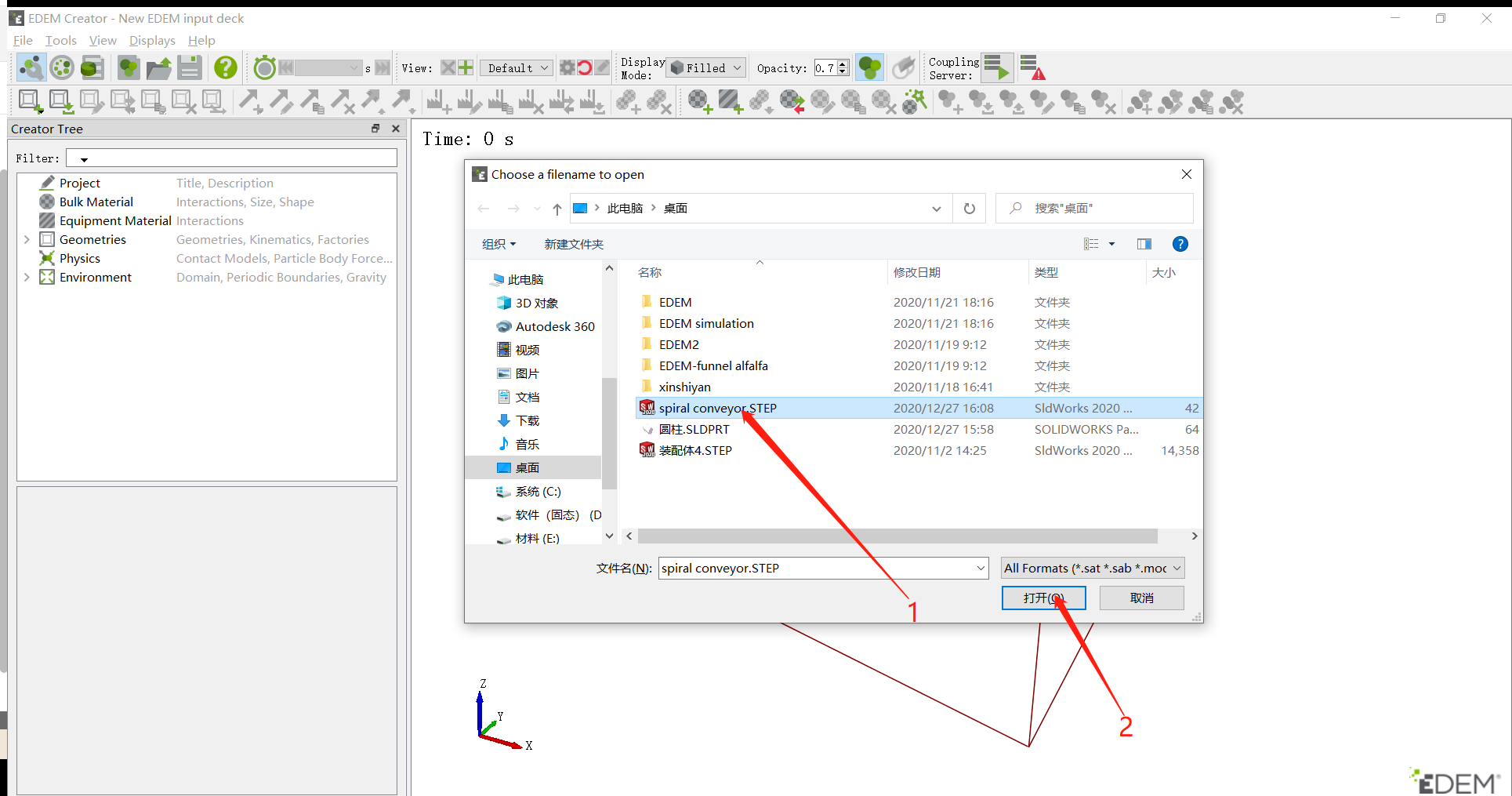The width and height of the screenshot is (1512, 796).
Task: Open the Creator Tree filter dropdown
Action: (x=84, y=159)
